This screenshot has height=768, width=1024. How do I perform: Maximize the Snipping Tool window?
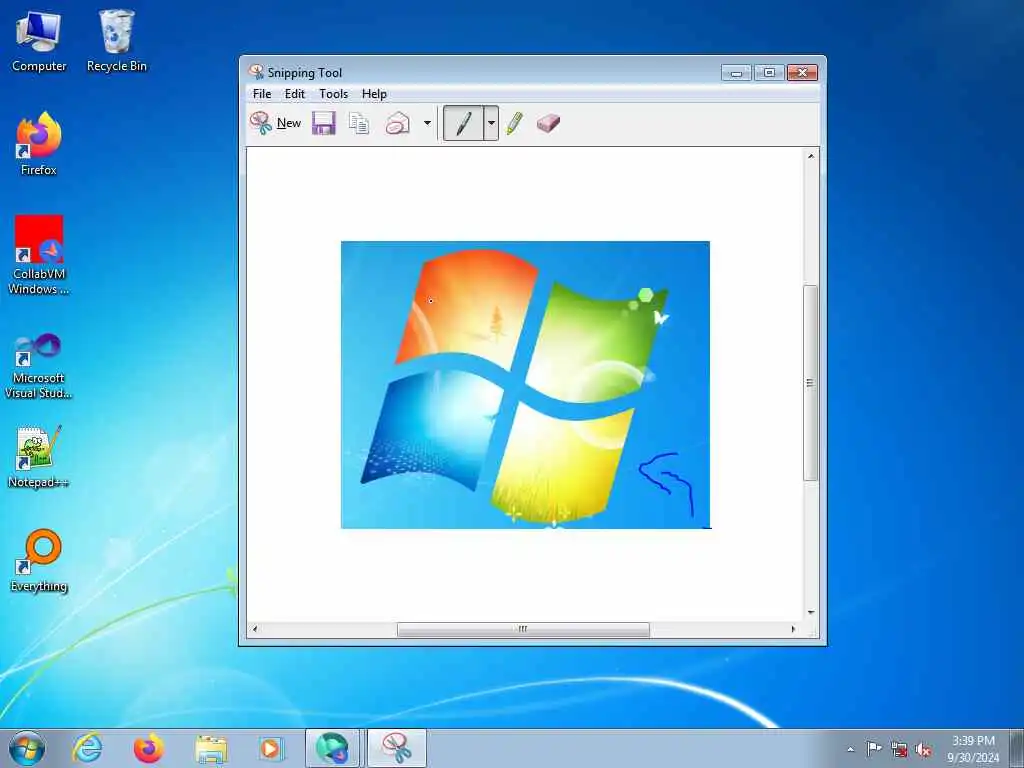point(769,72)
